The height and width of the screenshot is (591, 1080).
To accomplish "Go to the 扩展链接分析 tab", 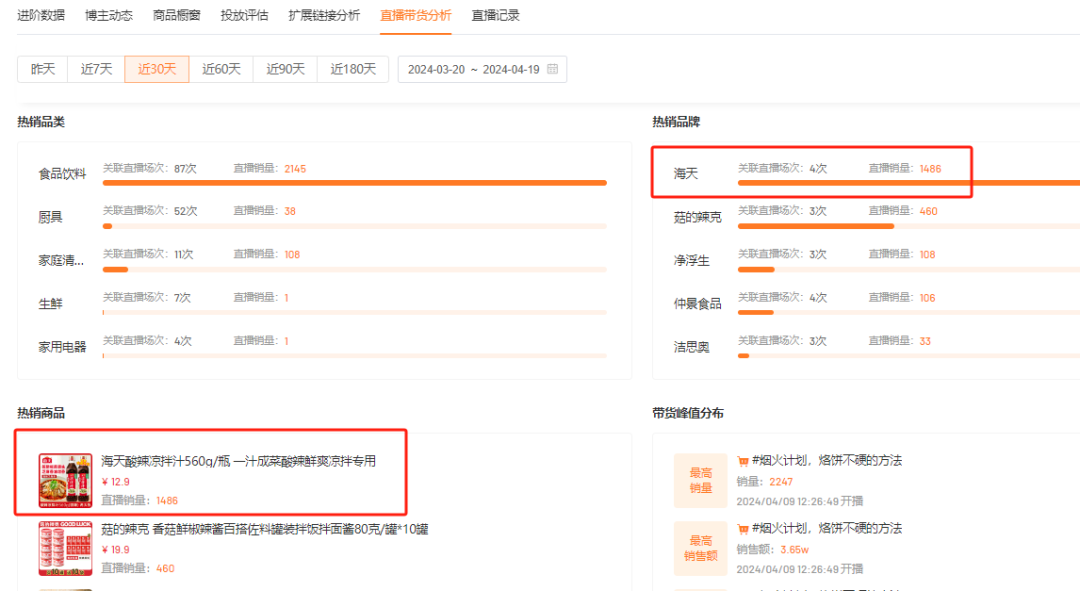I will [324, 15].
